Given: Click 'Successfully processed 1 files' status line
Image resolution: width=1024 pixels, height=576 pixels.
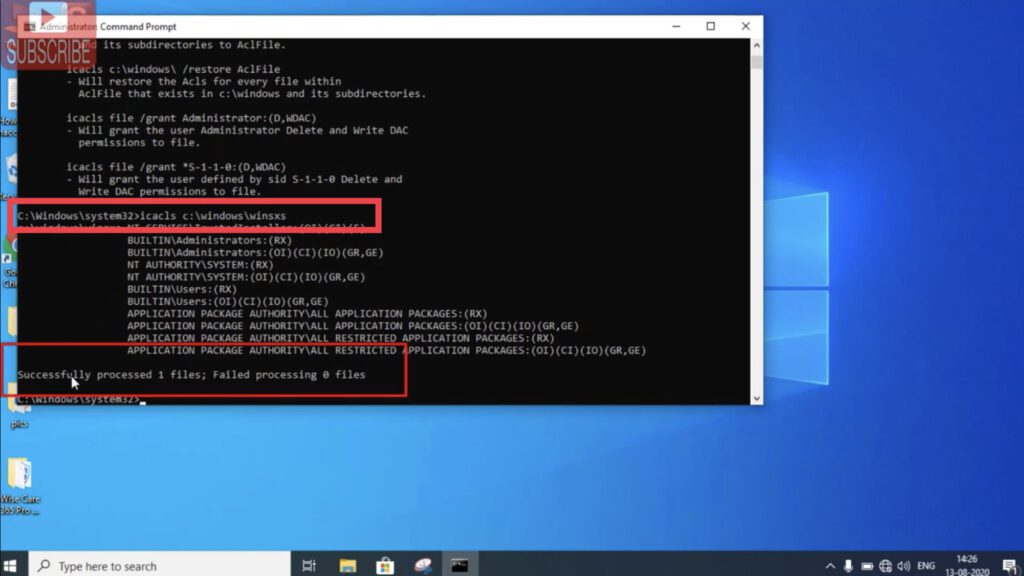Looking at the screenshot, I should (x=191, y=375).
